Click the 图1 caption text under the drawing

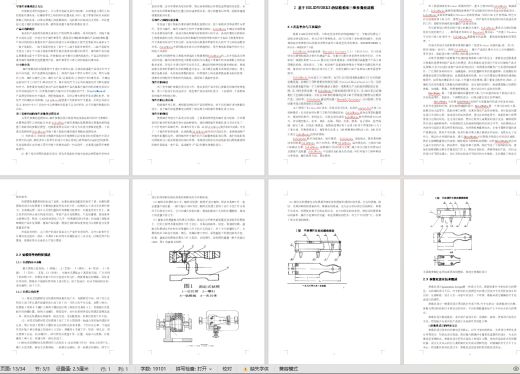click(x=202, y=286)
